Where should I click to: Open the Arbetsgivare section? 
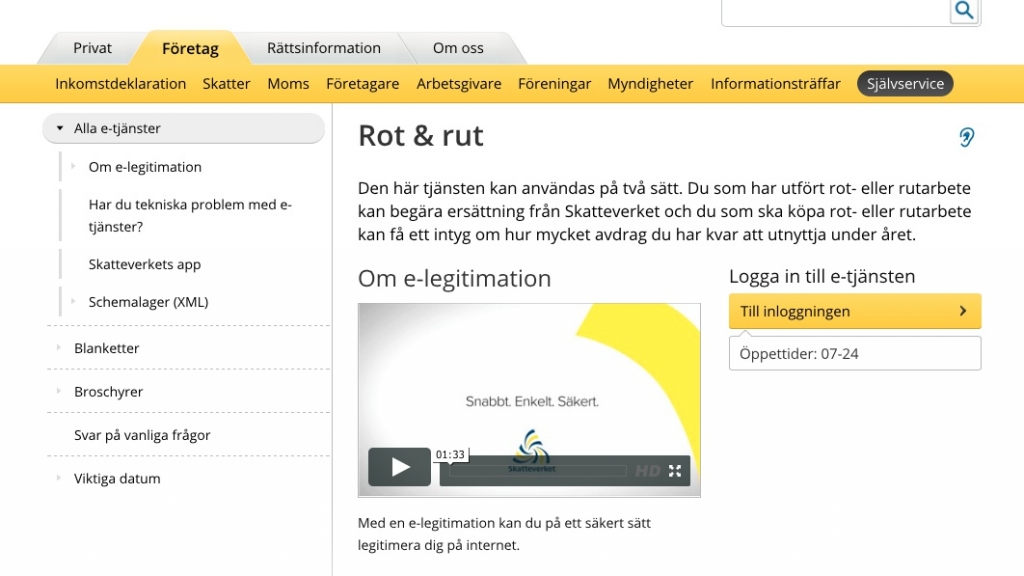pos(459,84)
